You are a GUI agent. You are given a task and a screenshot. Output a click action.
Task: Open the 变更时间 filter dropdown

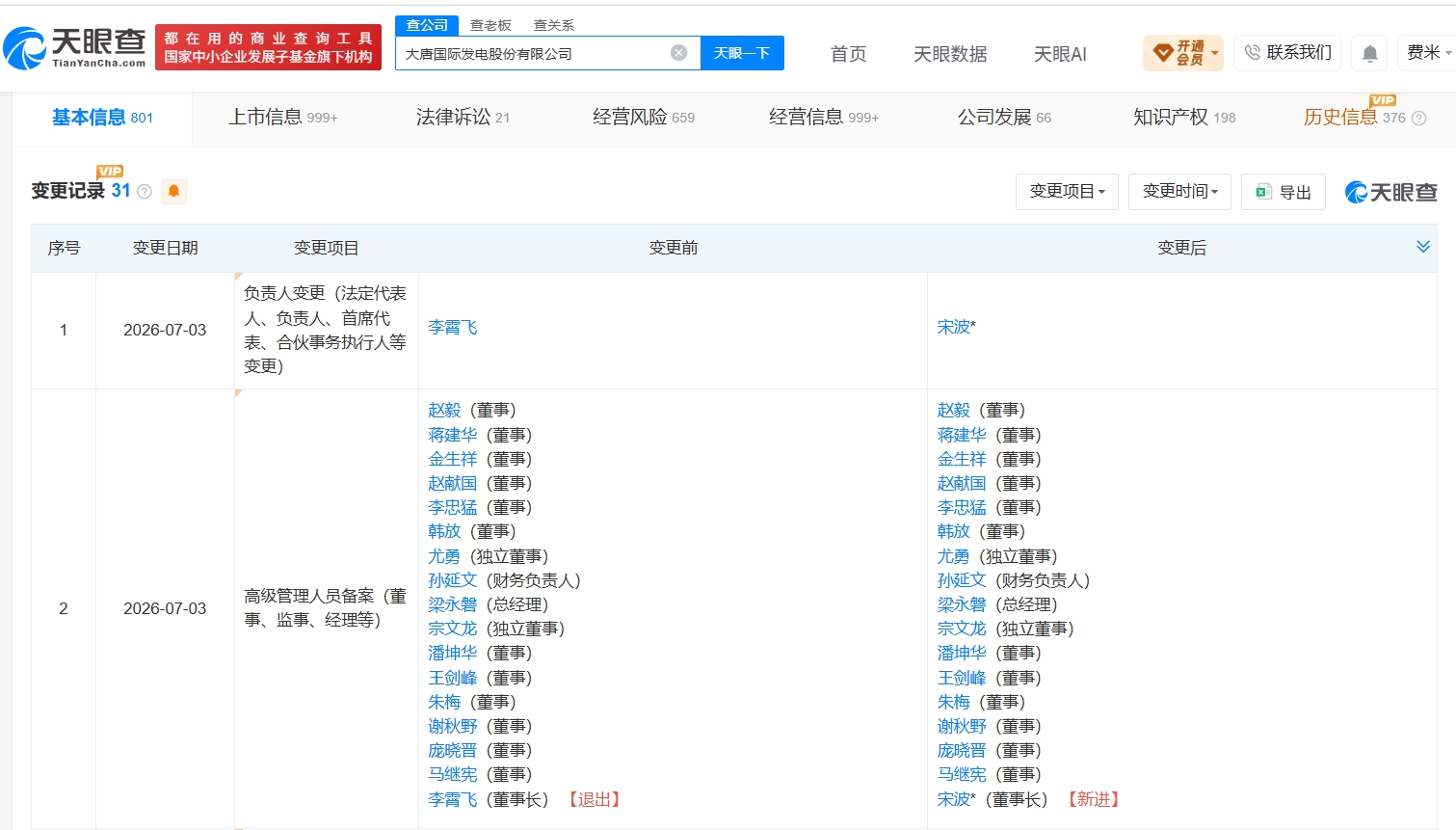(x=1179, y=192)
